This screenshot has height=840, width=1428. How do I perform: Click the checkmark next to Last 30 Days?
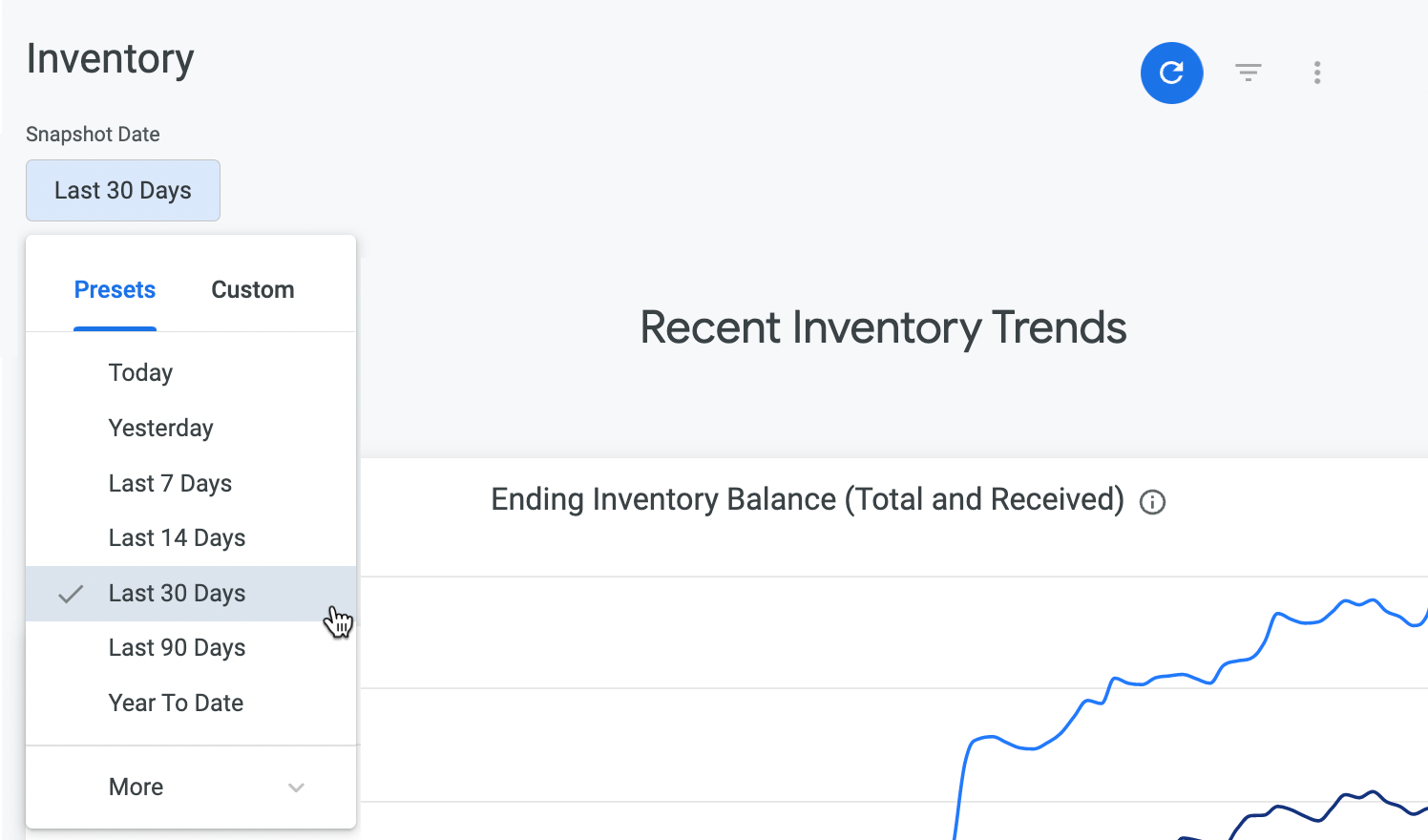[71, 594]
